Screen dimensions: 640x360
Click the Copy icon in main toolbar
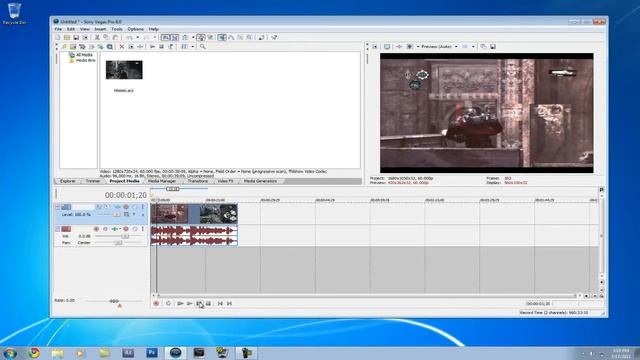pyautogui.click(x=106, y=38)
